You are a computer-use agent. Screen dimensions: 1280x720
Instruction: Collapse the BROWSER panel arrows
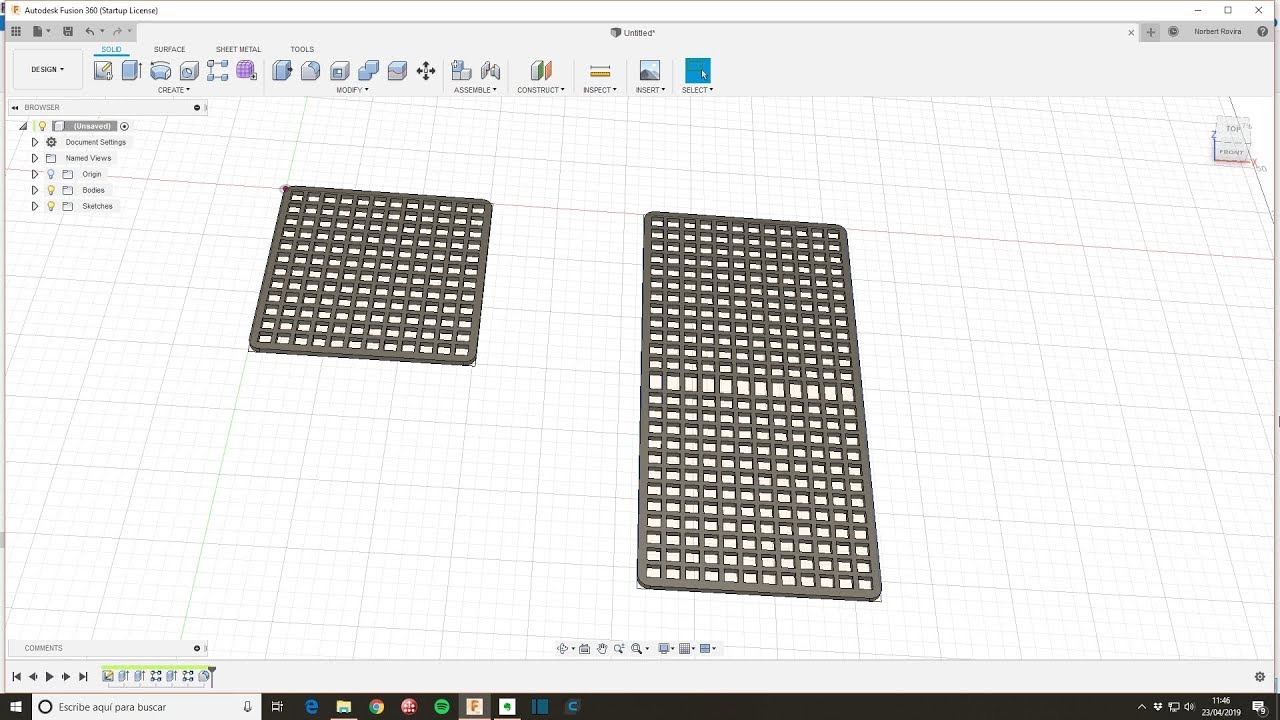[14, 107]
